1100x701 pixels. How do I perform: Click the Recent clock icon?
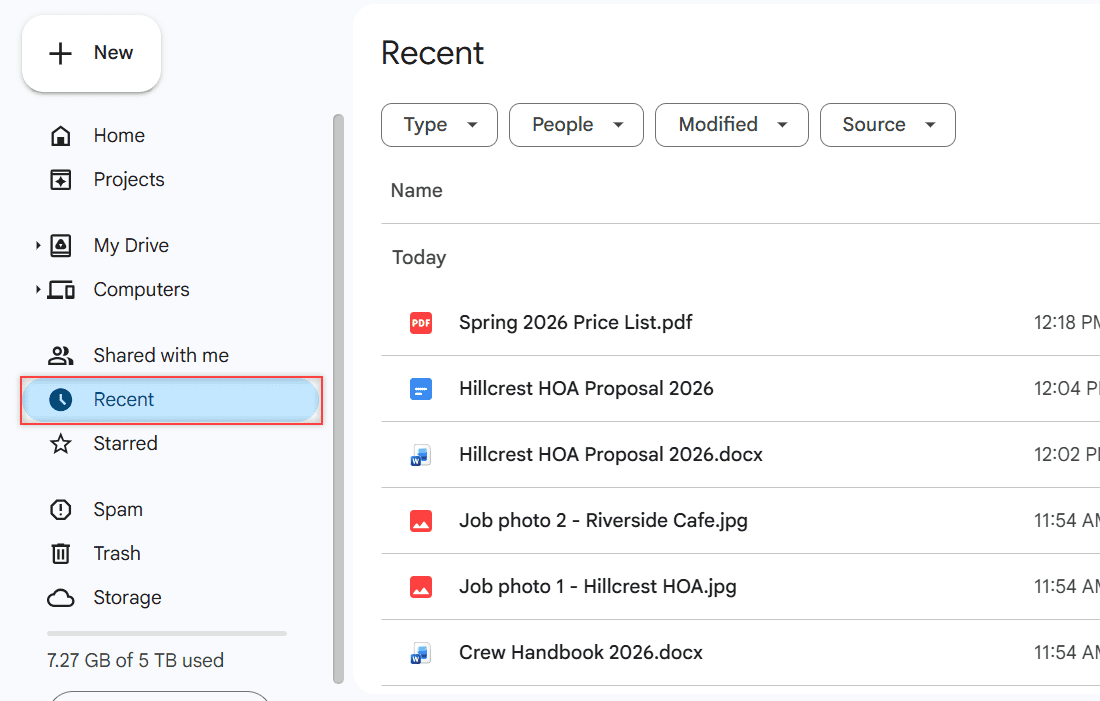tap(61, 400)
